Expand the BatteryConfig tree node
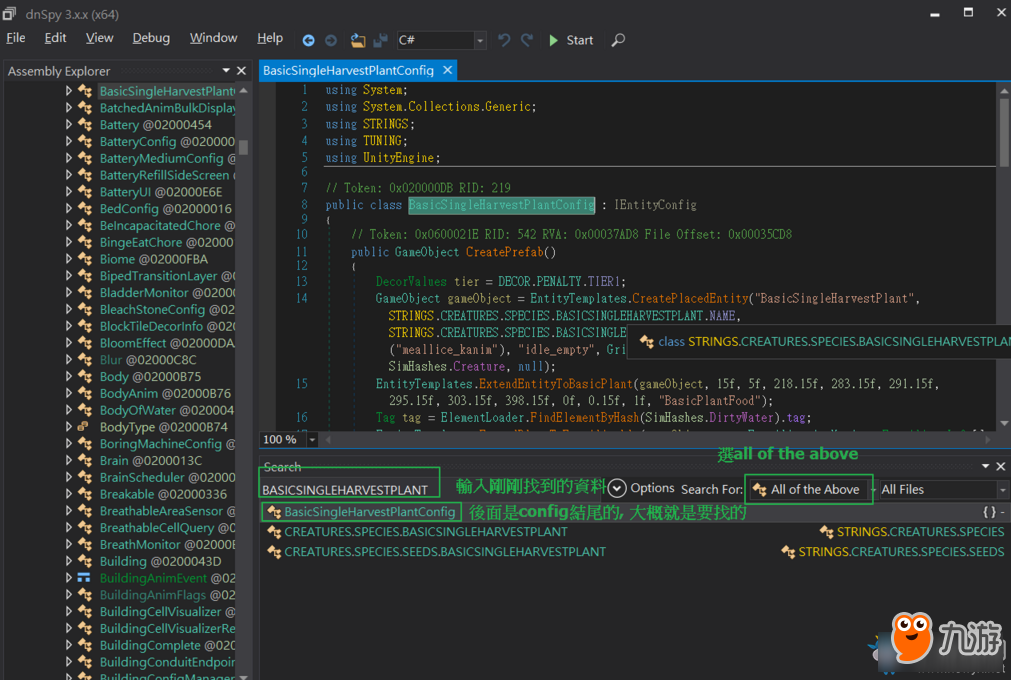1011x680 pixels. [x=68, y=141]
